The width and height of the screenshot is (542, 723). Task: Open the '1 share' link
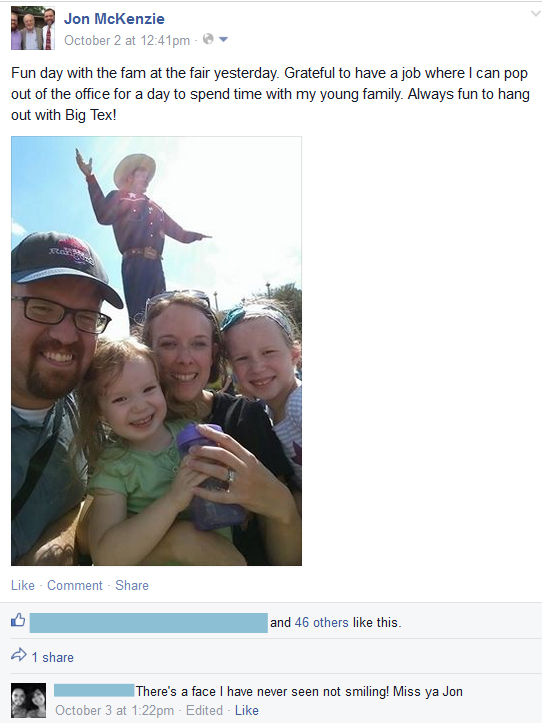pos(53,657)
